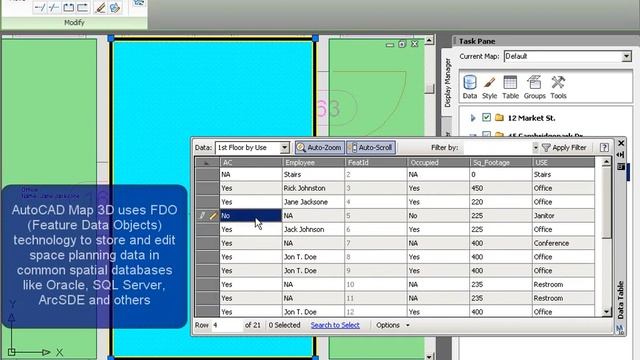Click the 450 square footage cell
The width and height of the screenshot is (640, 360).
(501, 188)
